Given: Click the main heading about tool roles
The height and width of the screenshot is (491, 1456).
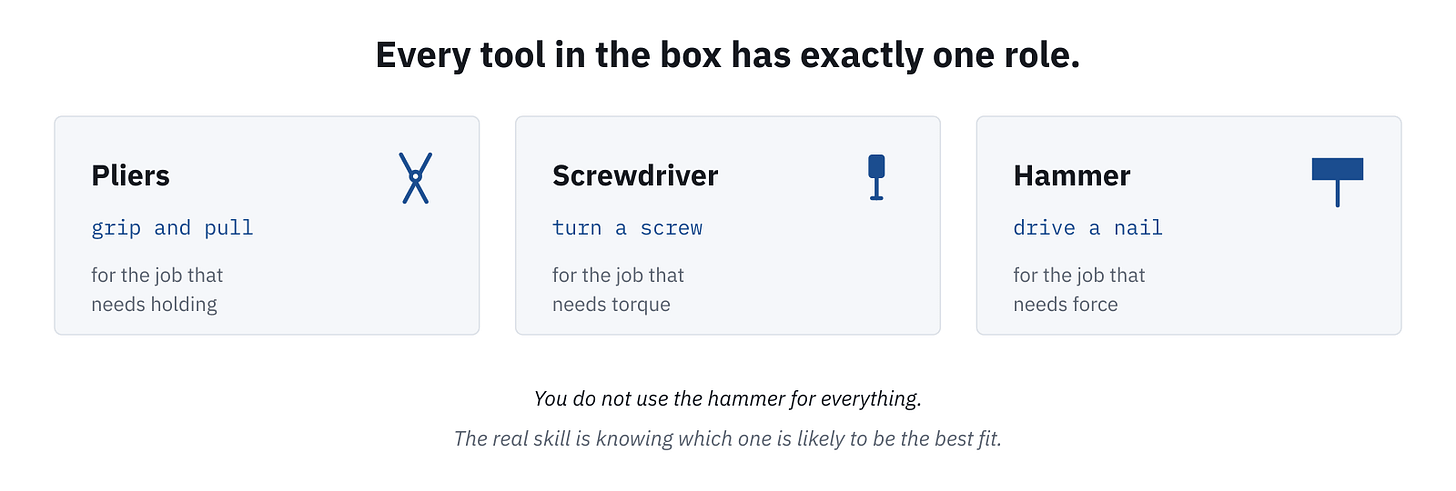Looking at the screenshot, I should 728,55.
